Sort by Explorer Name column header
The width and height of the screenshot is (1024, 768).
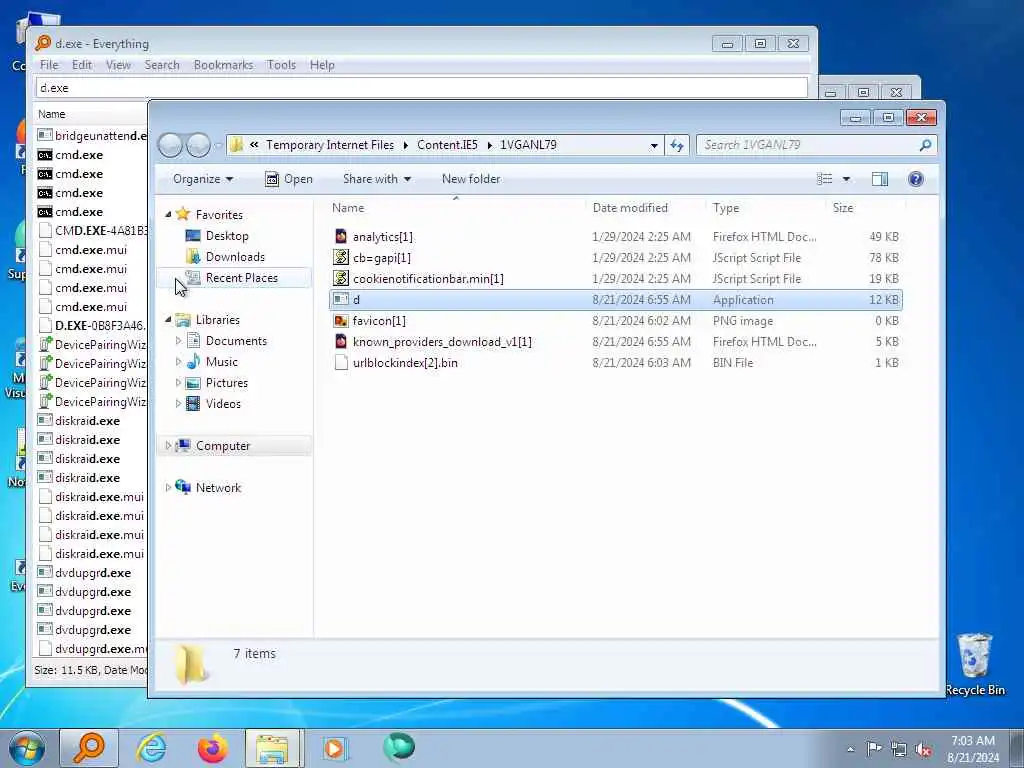(456, 208)
